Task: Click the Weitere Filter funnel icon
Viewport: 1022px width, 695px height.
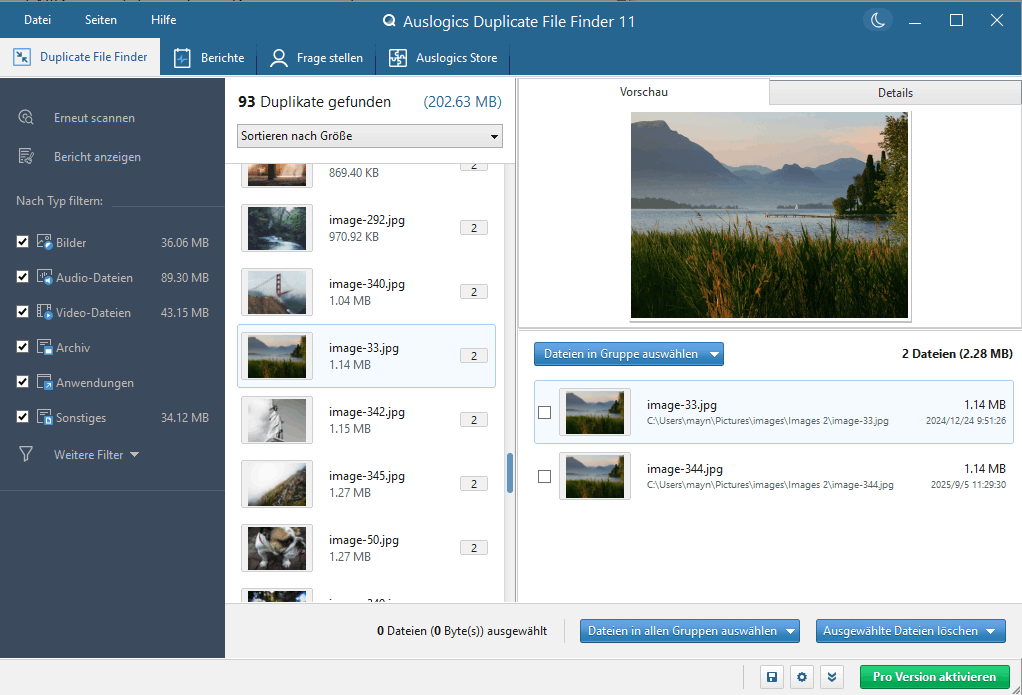Action: (25, 454)
